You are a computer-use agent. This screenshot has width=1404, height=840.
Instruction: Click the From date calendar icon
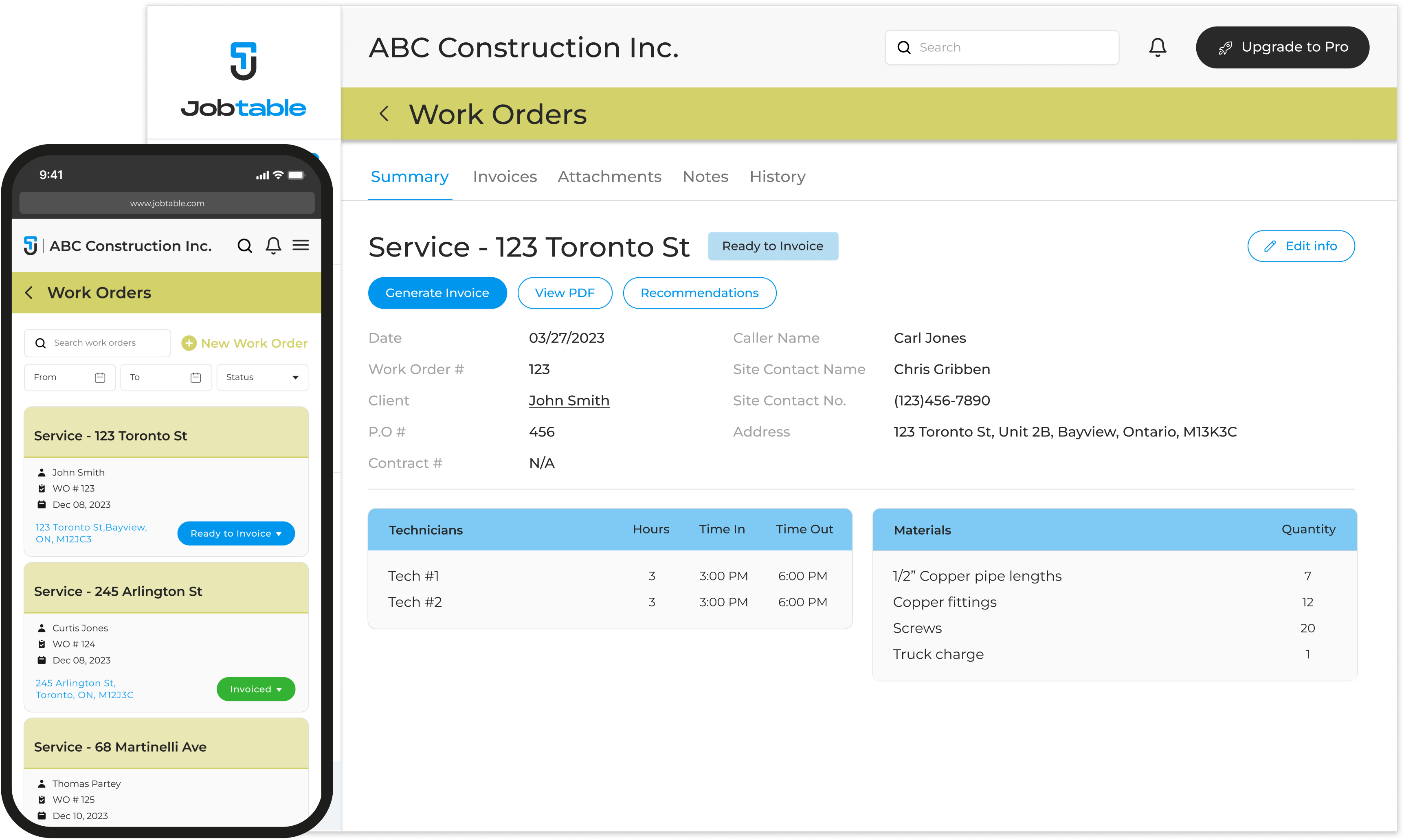[x=100, y=377]
